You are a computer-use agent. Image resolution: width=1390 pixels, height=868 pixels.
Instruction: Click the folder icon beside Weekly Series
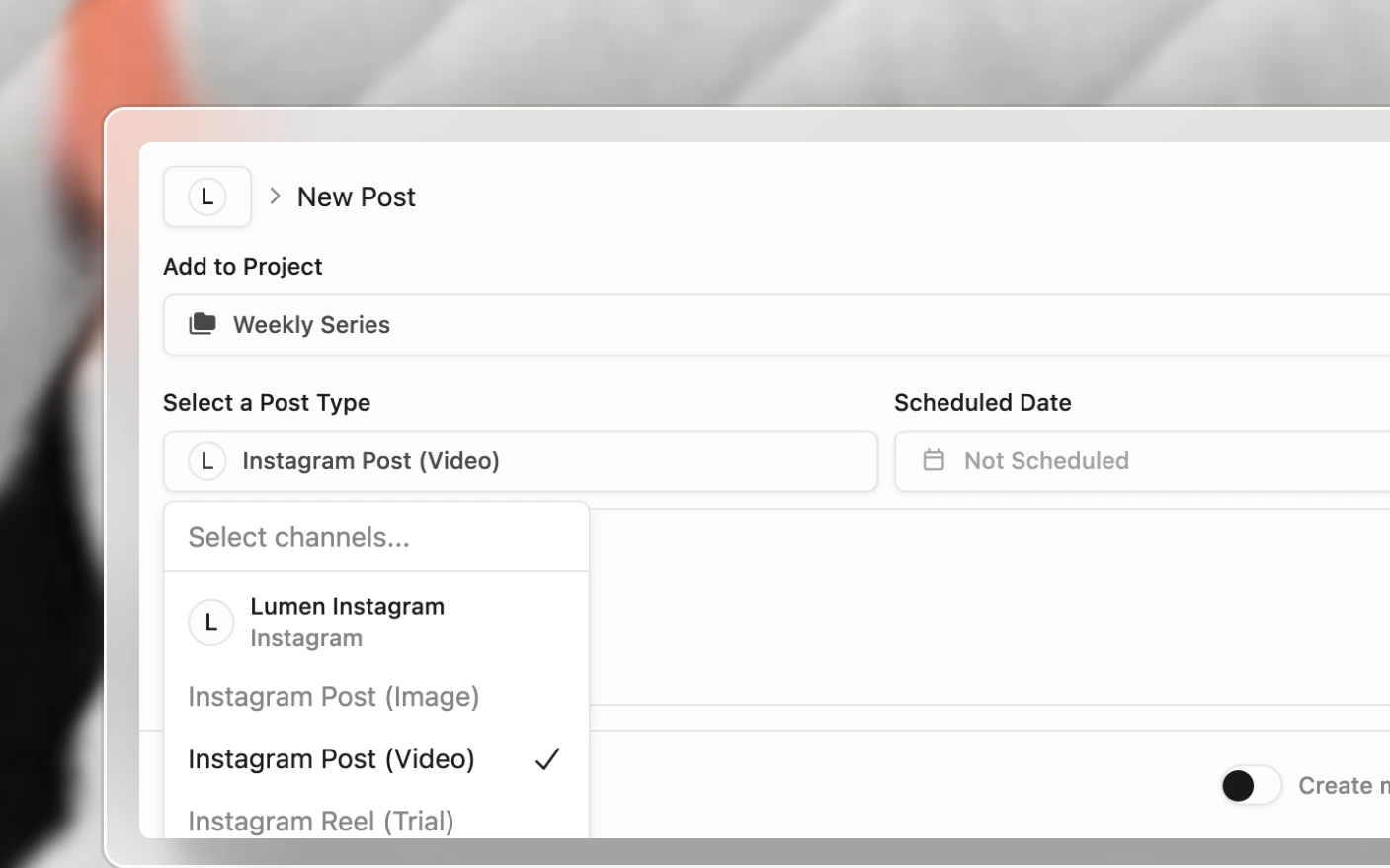point(203,323)
